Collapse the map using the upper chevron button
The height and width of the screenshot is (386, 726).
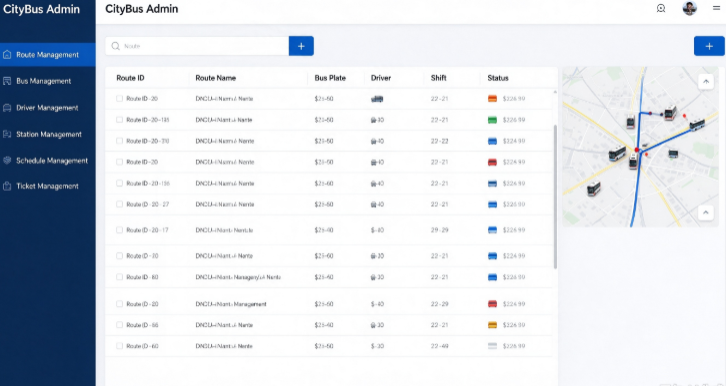706,82
